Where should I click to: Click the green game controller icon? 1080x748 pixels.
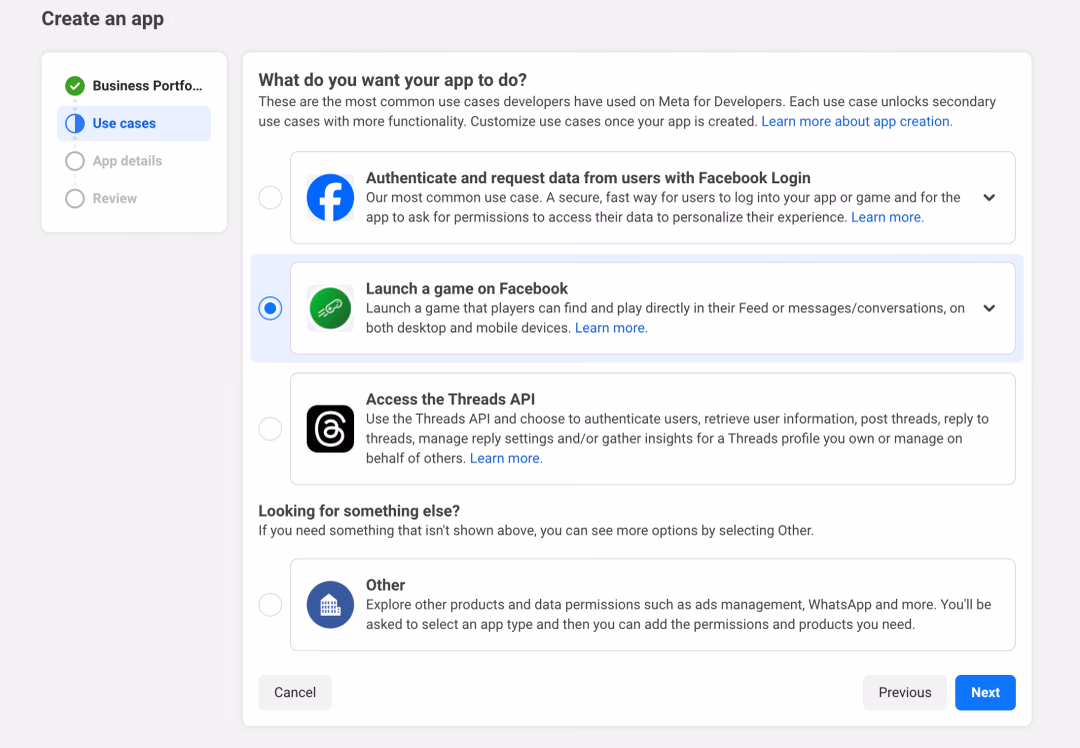coord(330,308)
